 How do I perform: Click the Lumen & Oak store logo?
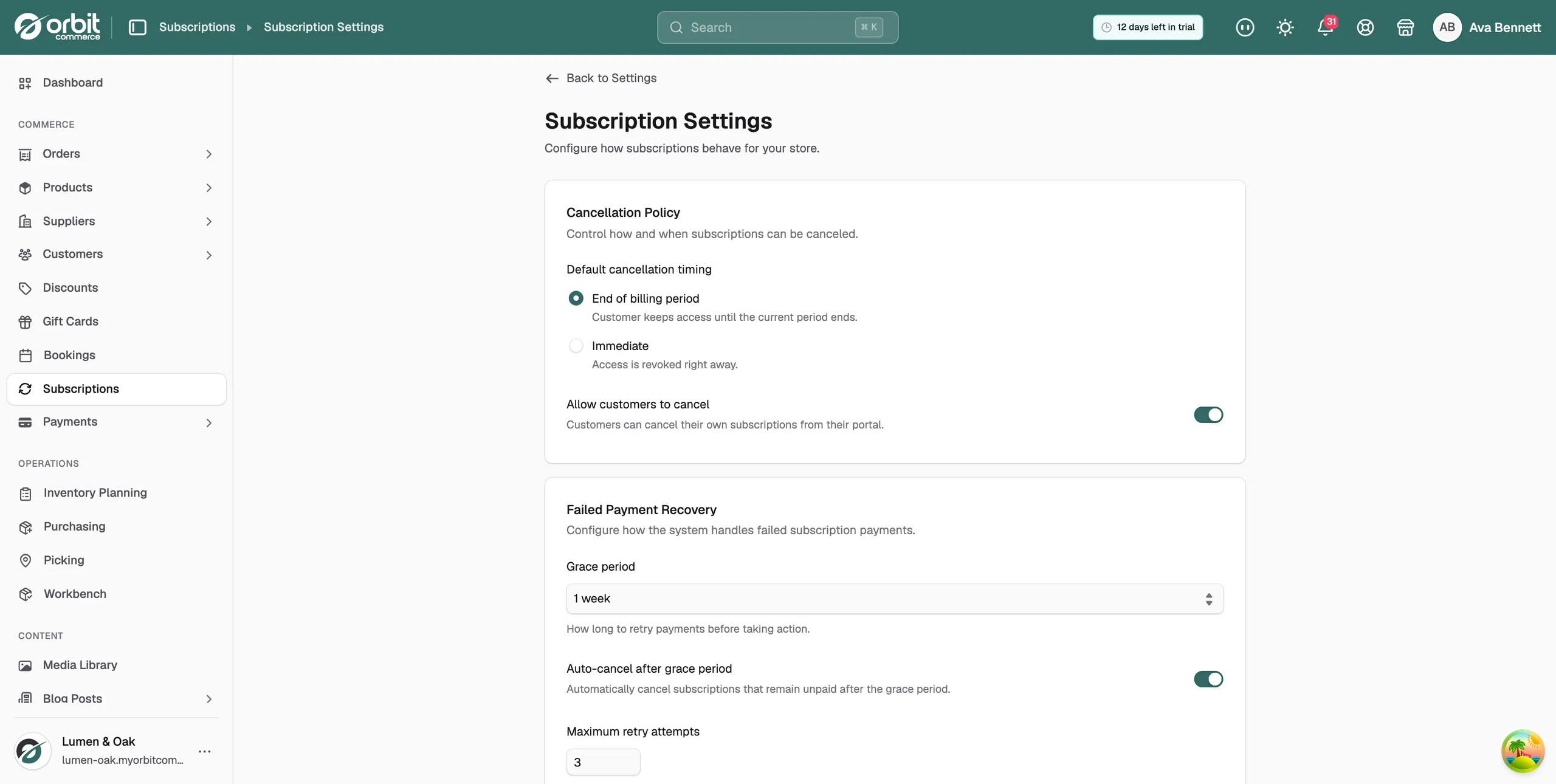32,751
